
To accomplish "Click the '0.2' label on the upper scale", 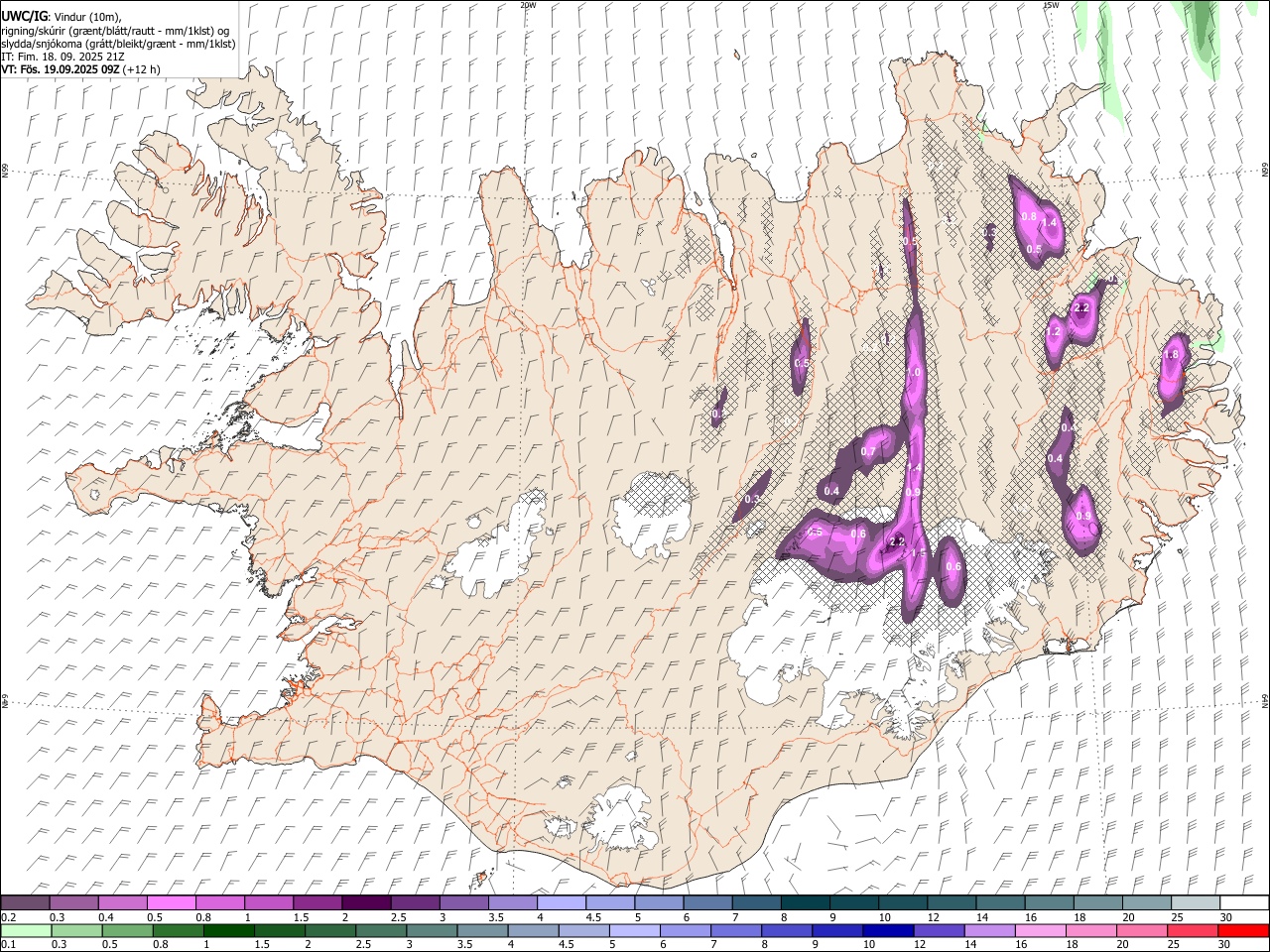I will tap(9, 917).
